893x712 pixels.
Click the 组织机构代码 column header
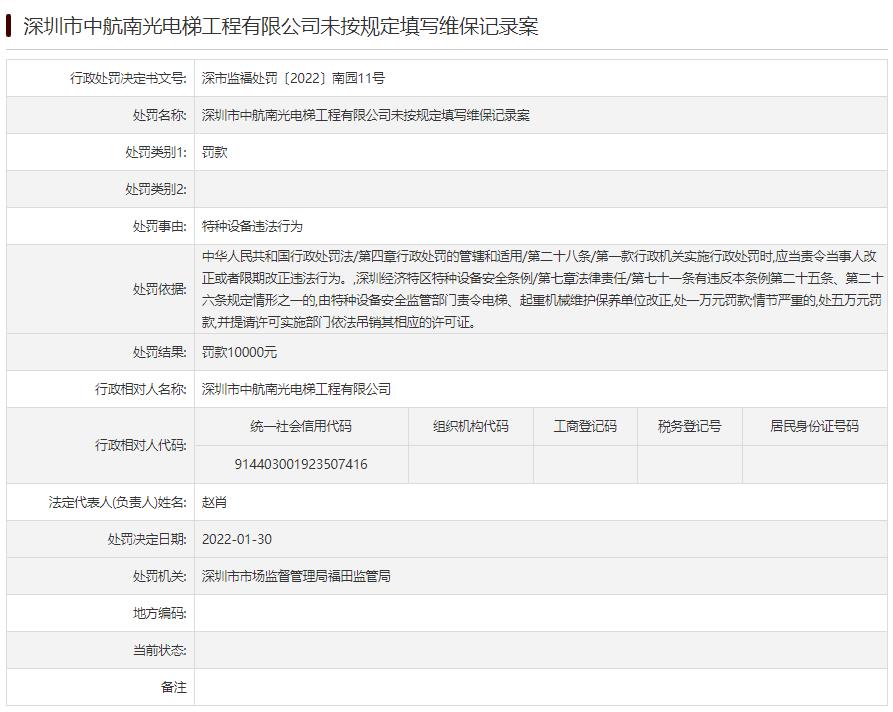pos(470,426)
